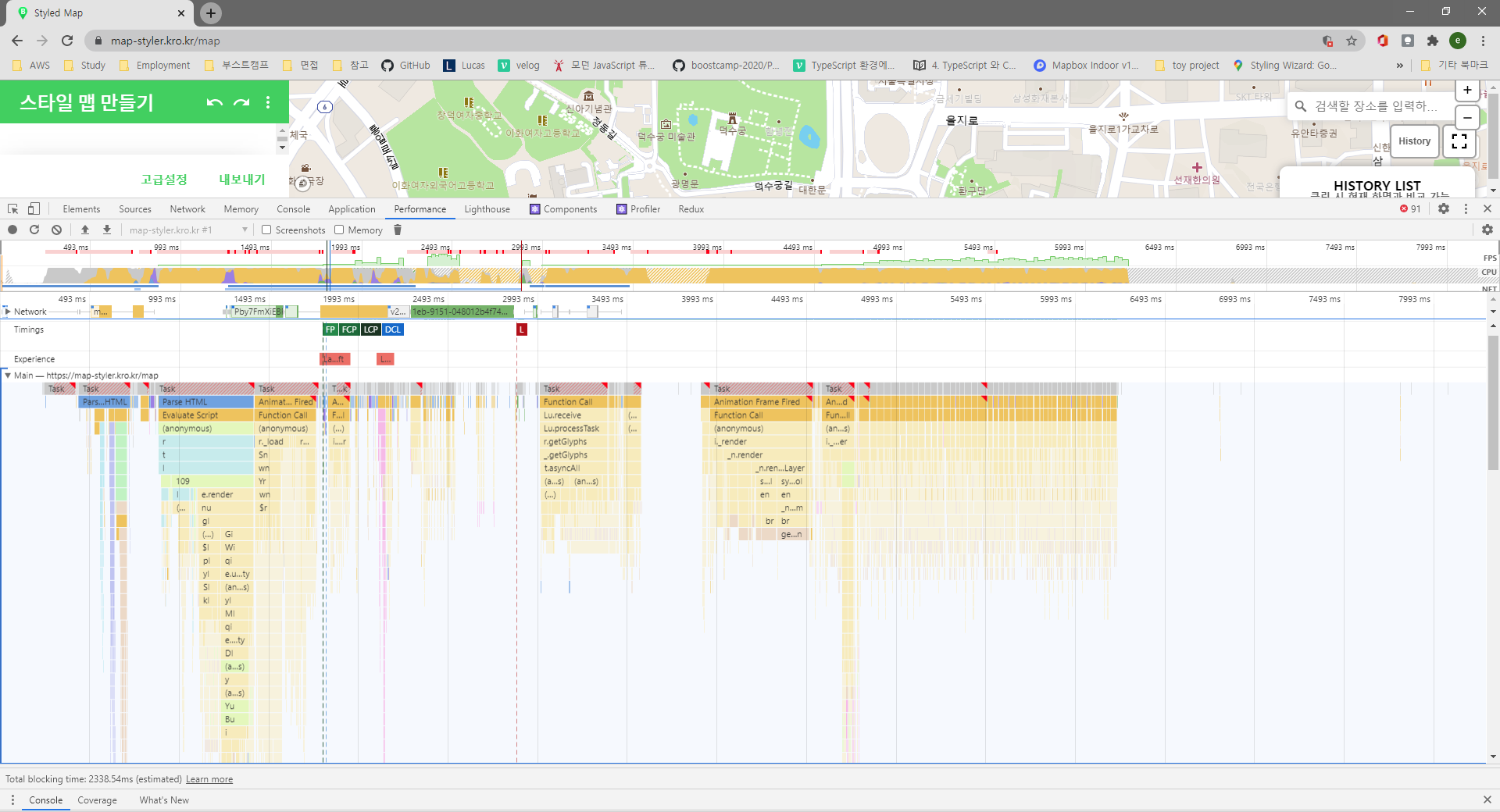Collapse the Main thread track

click(8, 376)
